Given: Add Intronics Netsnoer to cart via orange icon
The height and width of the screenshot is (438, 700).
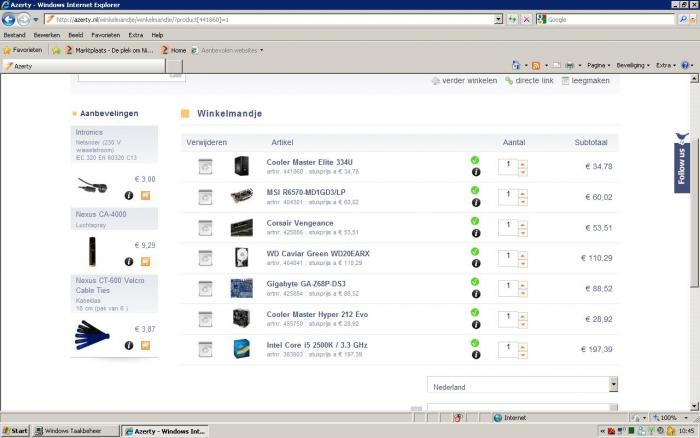Looking at the screenshot, I should (x=145, y=195).
